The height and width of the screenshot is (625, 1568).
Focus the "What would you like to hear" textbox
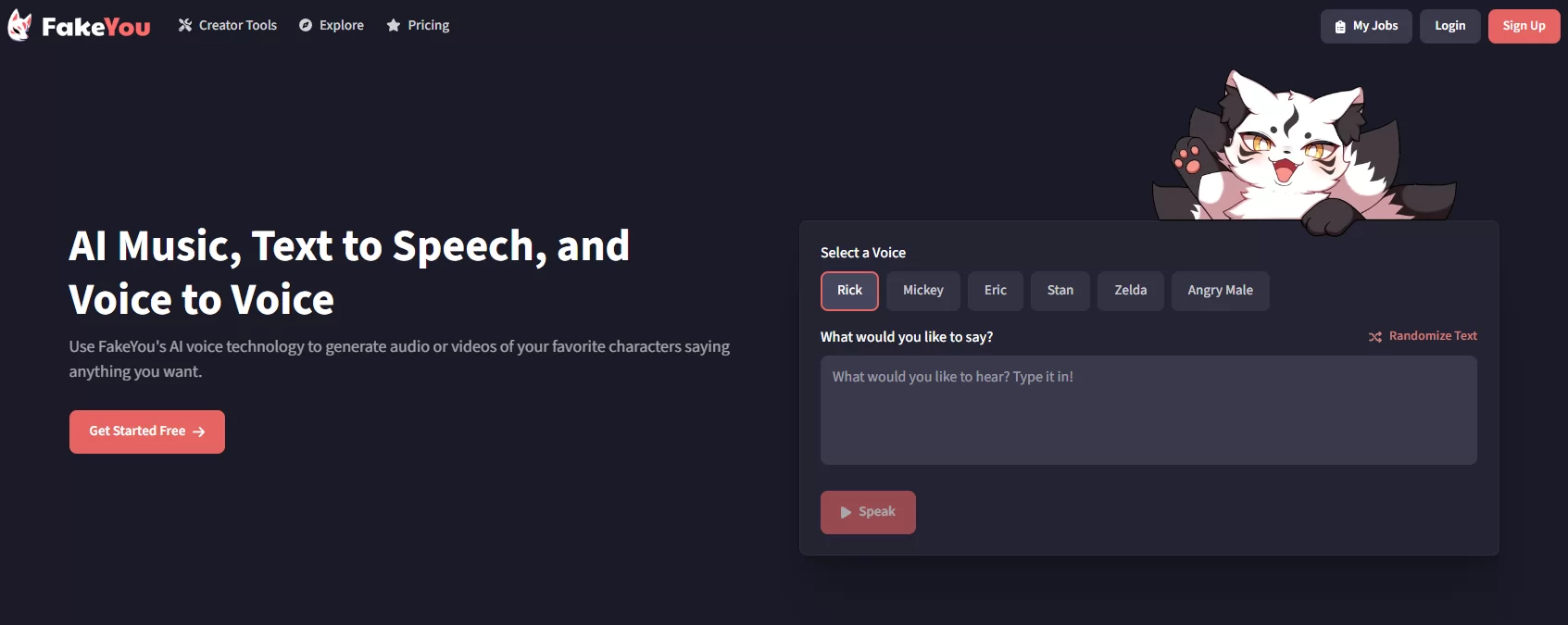click(x=1148, y=410)
